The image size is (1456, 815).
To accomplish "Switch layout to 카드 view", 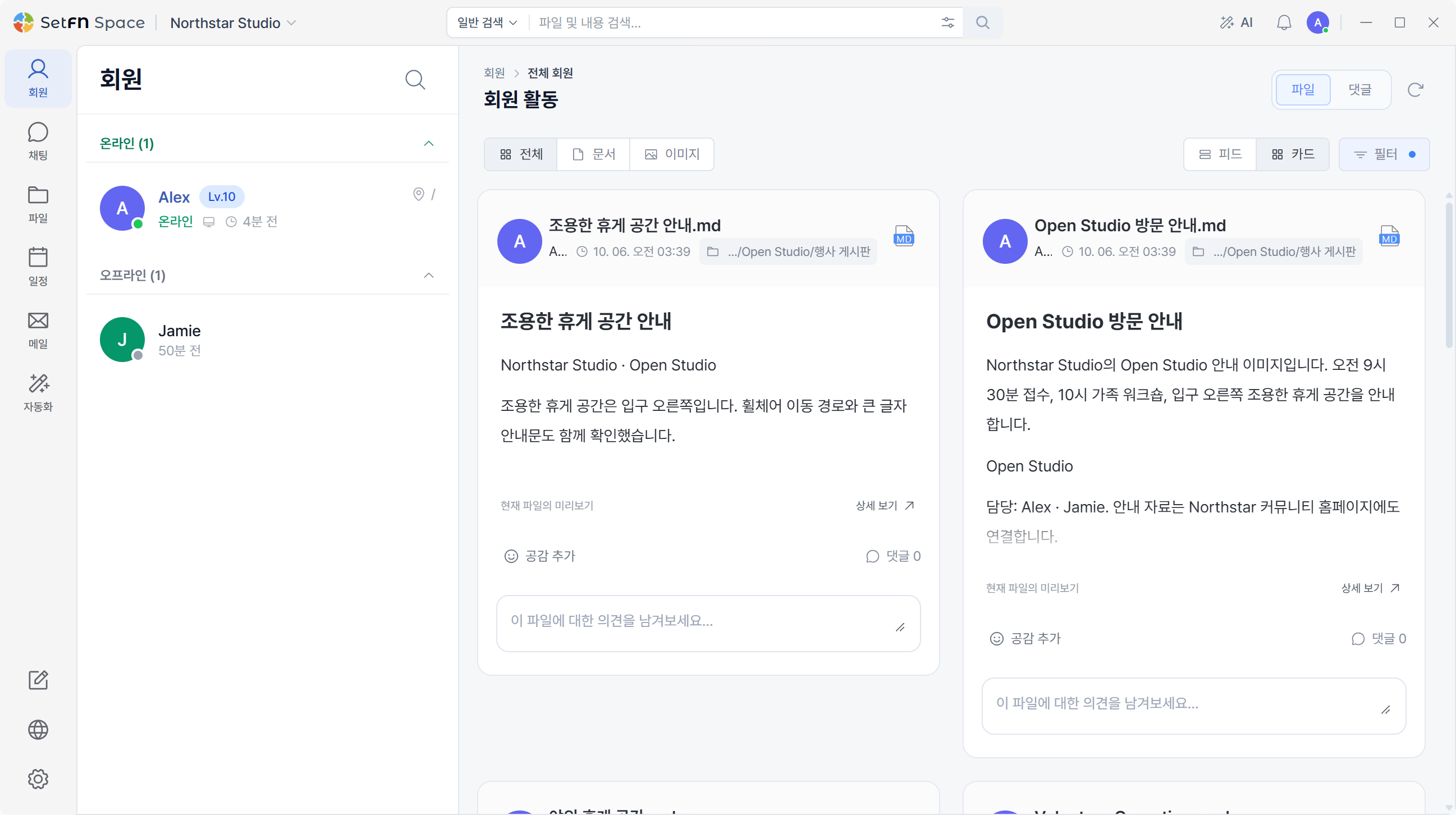I will coord(1293,154).
